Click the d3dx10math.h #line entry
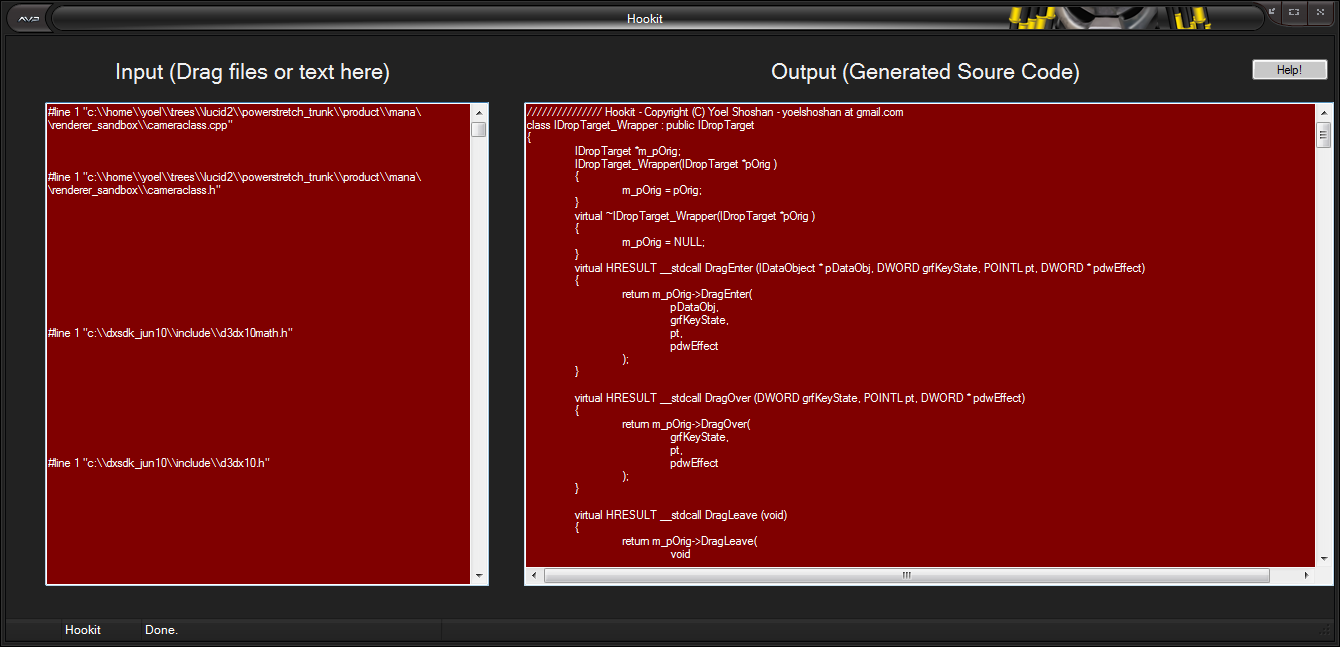 coord(169,333)
